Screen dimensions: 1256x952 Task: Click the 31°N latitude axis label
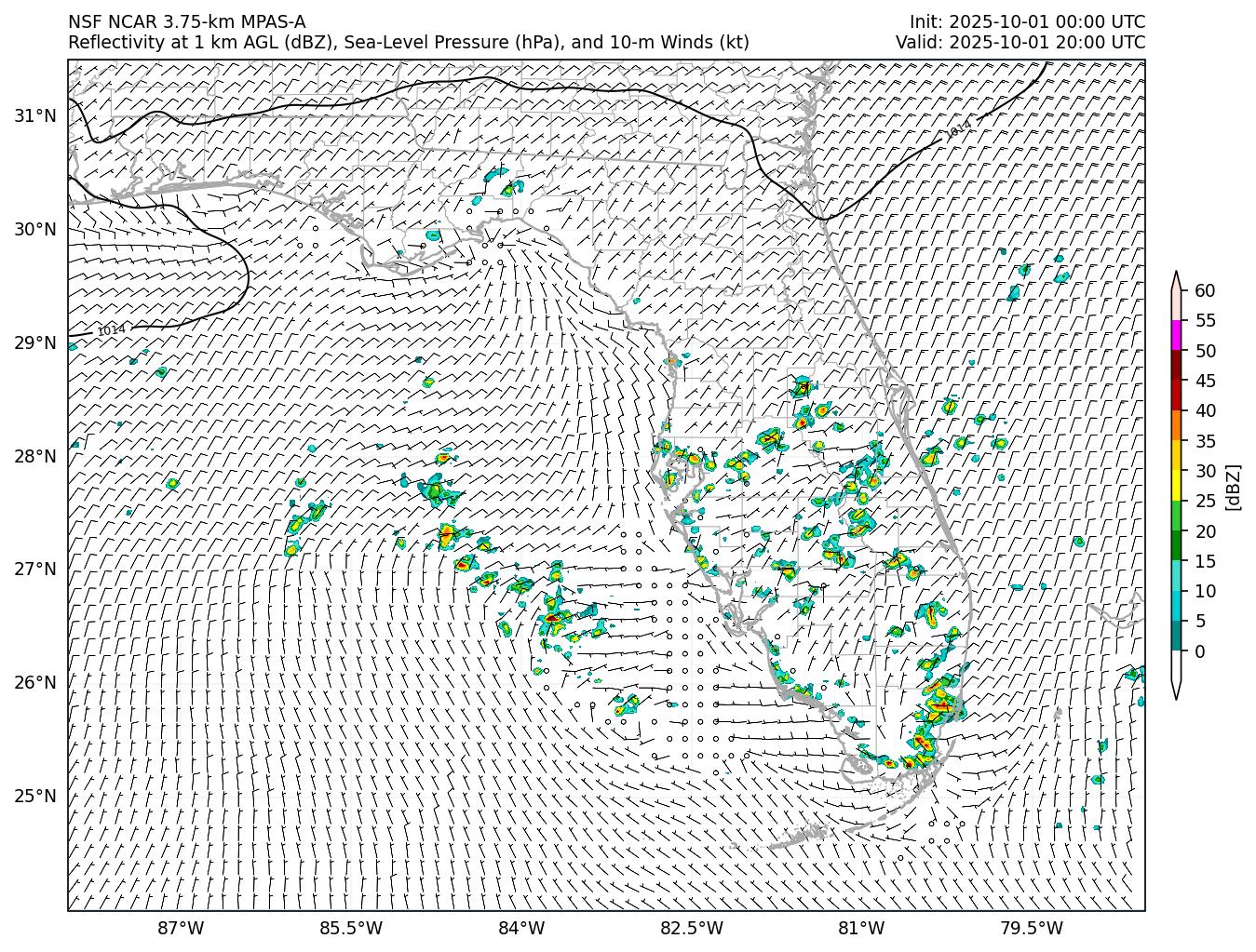[35, 115]
